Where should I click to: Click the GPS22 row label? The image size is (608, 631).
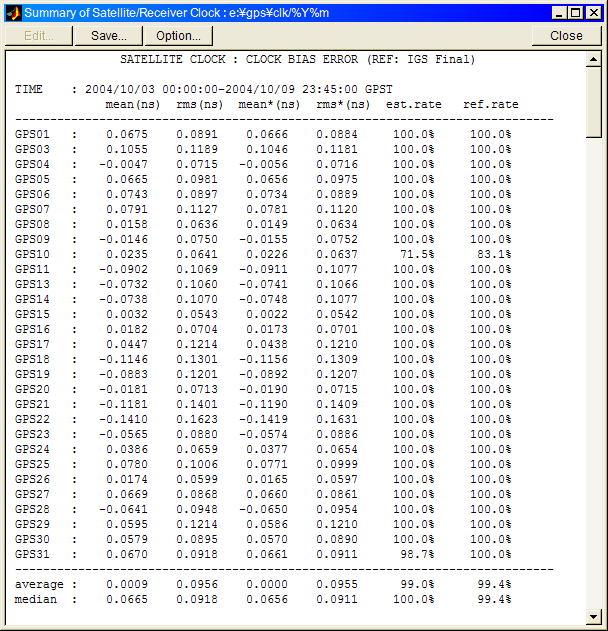coord(32,419)
